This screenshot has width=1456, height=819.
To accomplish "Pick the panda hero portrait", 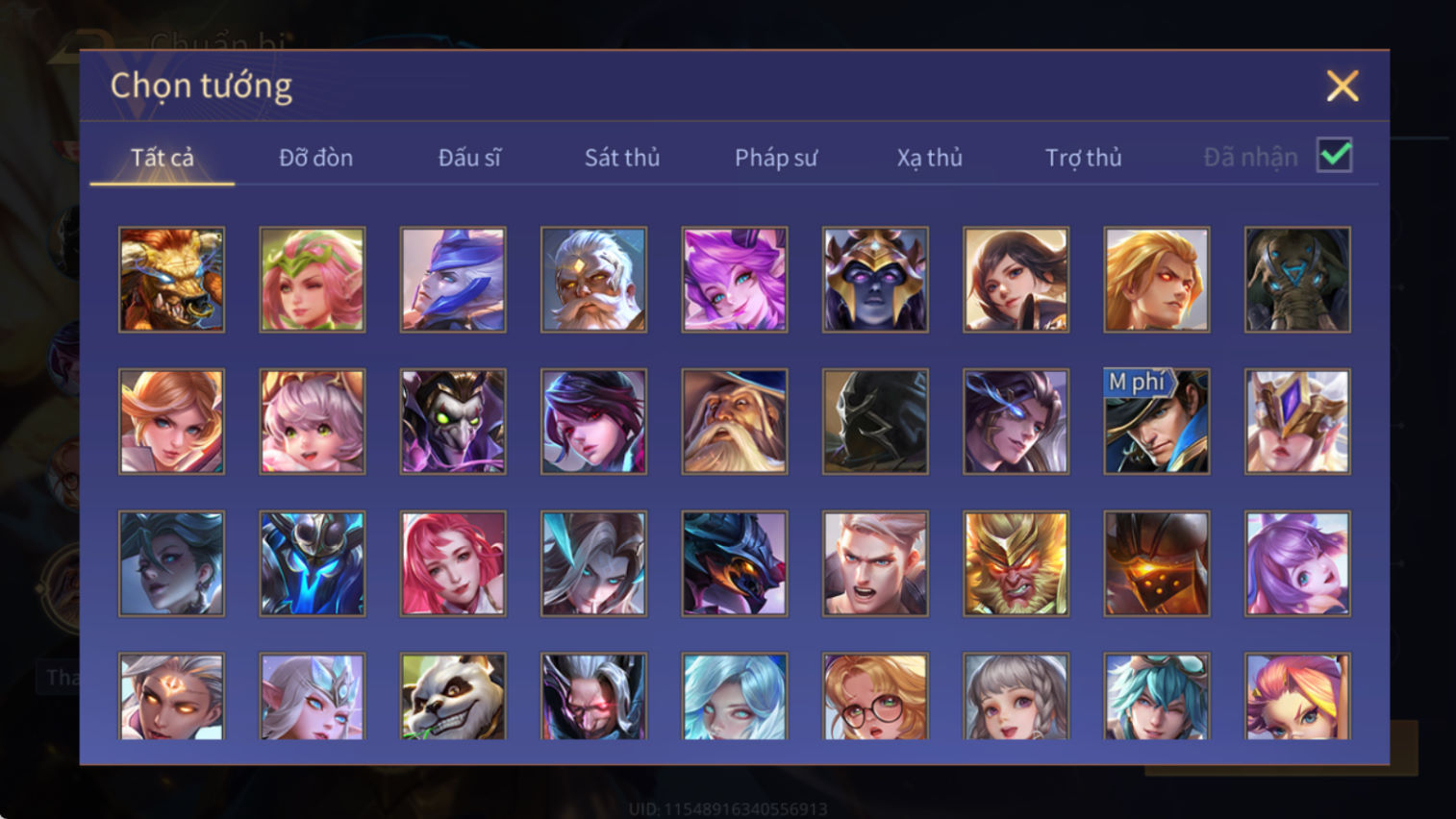I will pyautogui.click(x=453, y=696).
